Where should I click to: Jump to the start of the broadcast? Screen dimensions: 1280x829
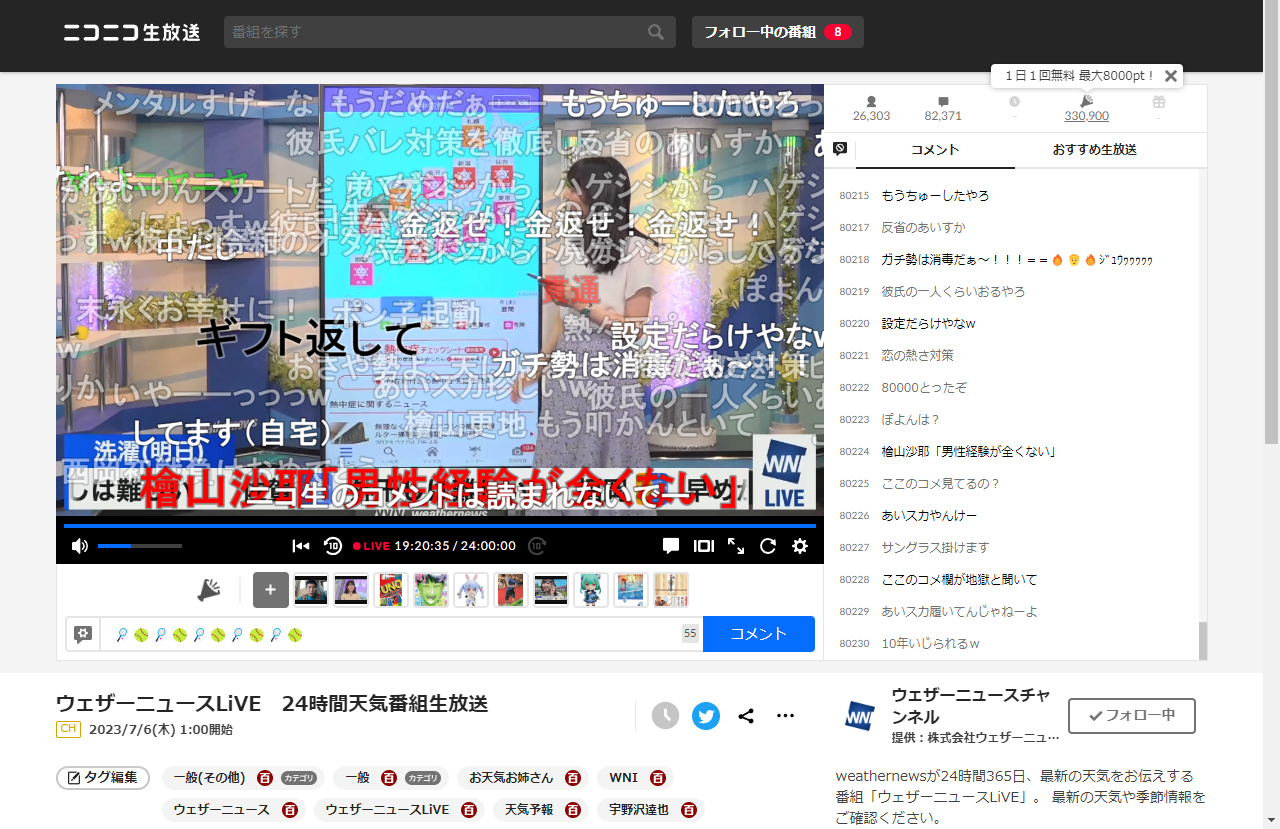coord(300,546)
